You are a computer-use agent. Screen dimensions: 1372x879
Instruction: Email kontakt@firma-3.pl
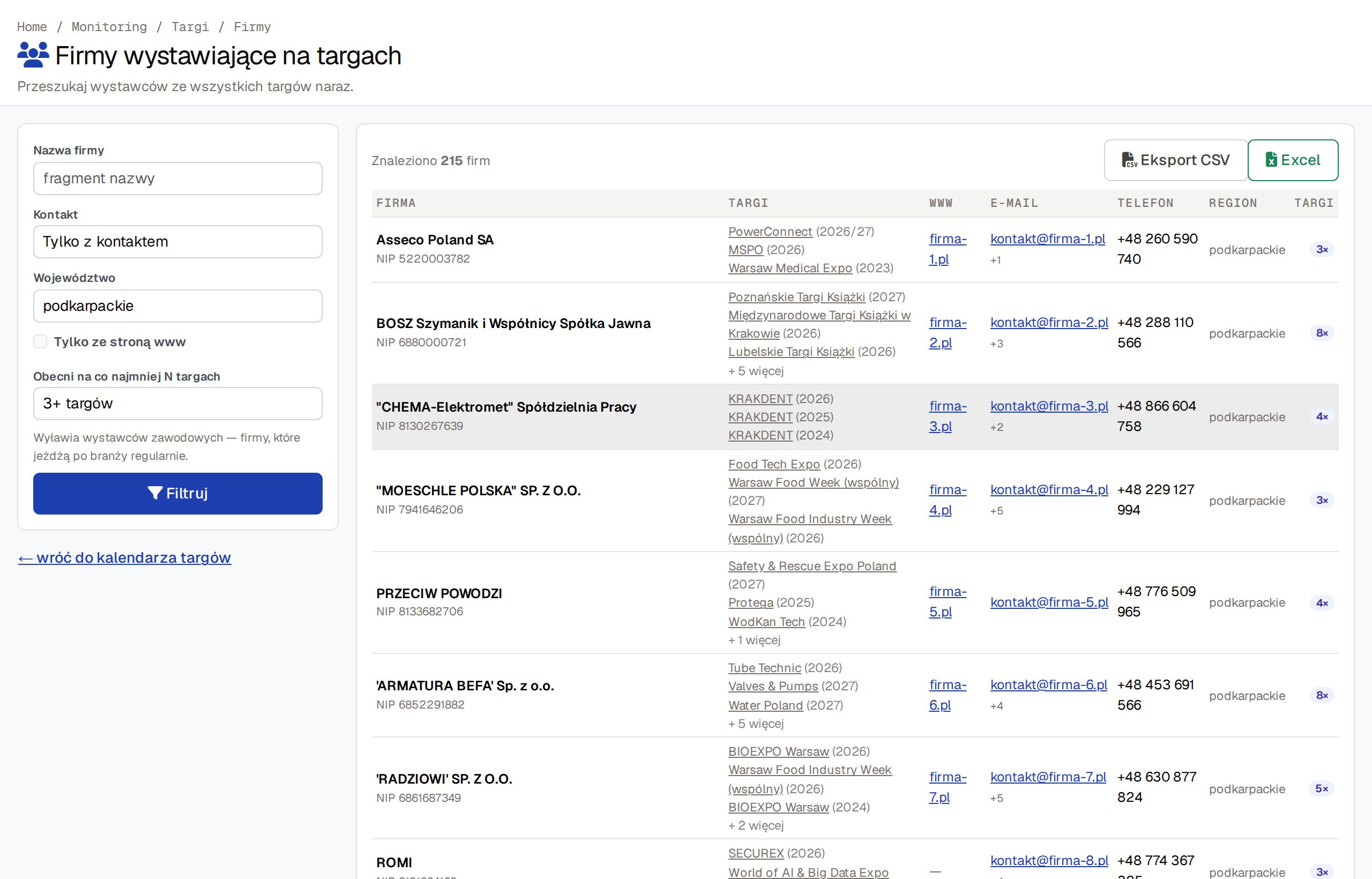pos(1049,406)
